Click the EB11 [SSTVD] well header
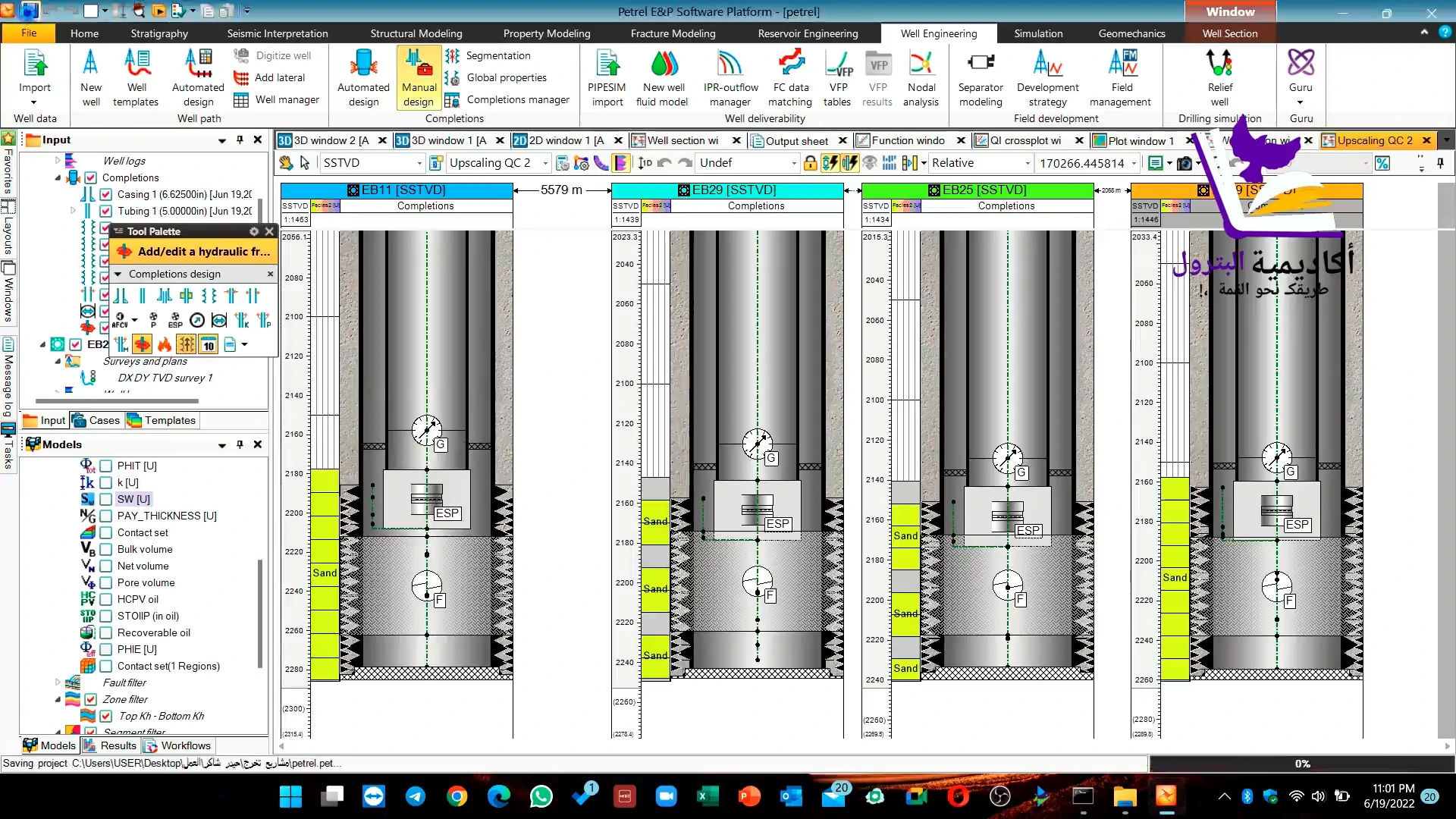The image size is (1456, 819). point(397,190)
